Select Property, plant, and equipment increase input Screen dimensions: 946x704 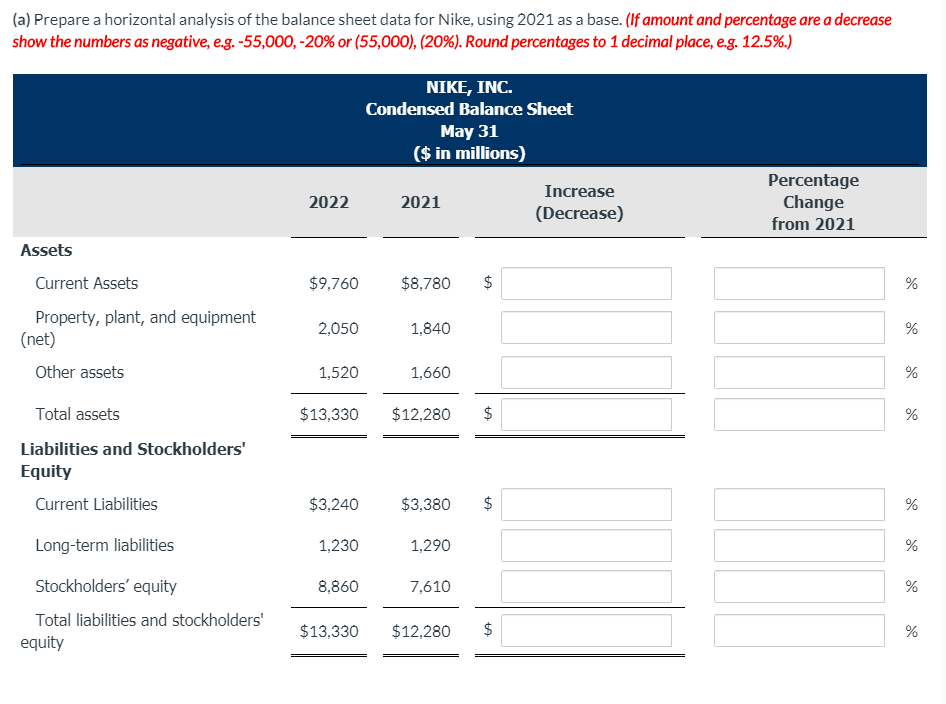[586, 328]
